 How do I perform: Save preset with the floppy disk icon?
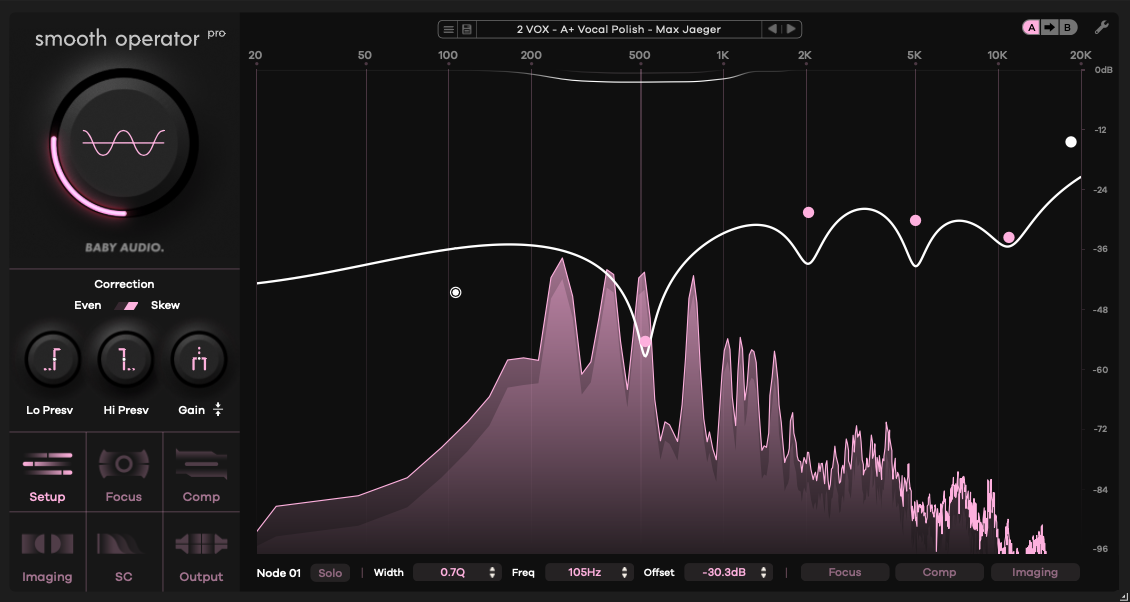click(466, 30)
